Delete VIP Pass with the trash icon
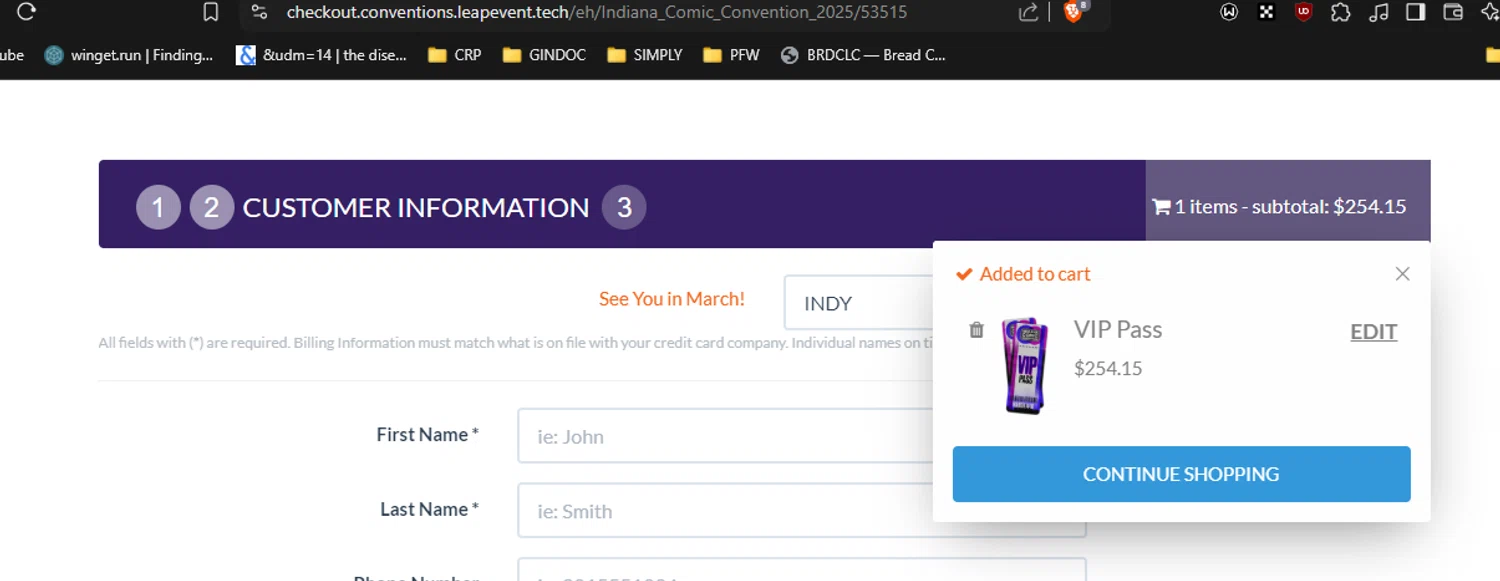This screenshot has height=581, width=1500. (x=977, y=330)
